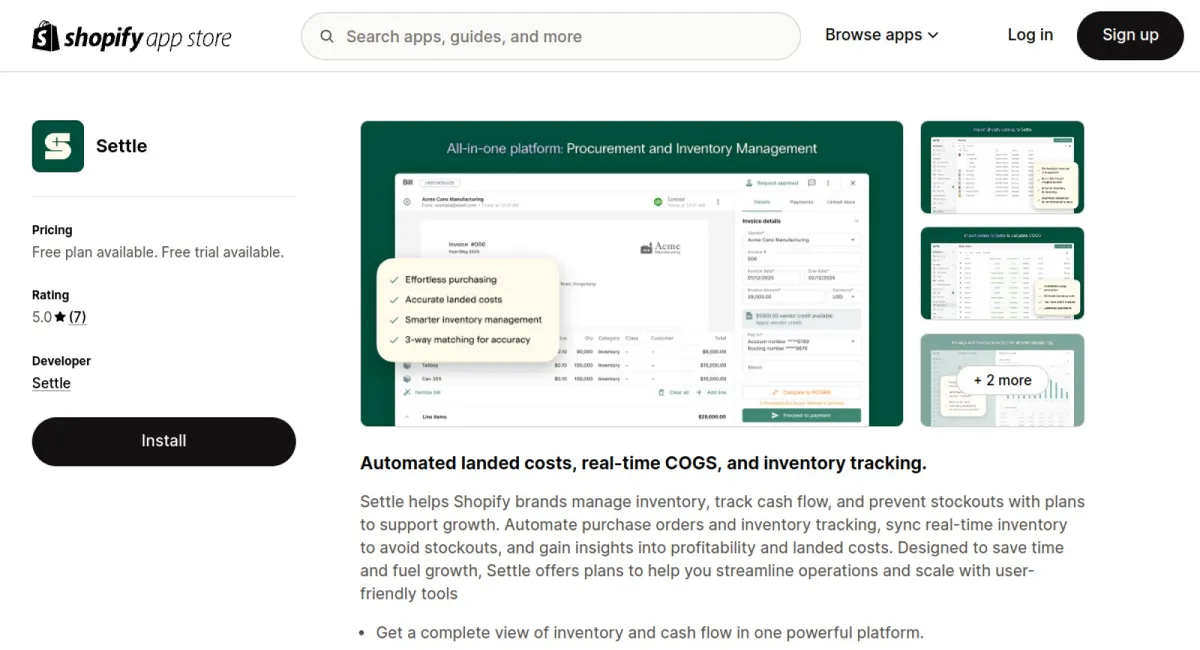Click the 'Automated landed costs' headline
The image size is (1200, 650).
coord(643,463)
